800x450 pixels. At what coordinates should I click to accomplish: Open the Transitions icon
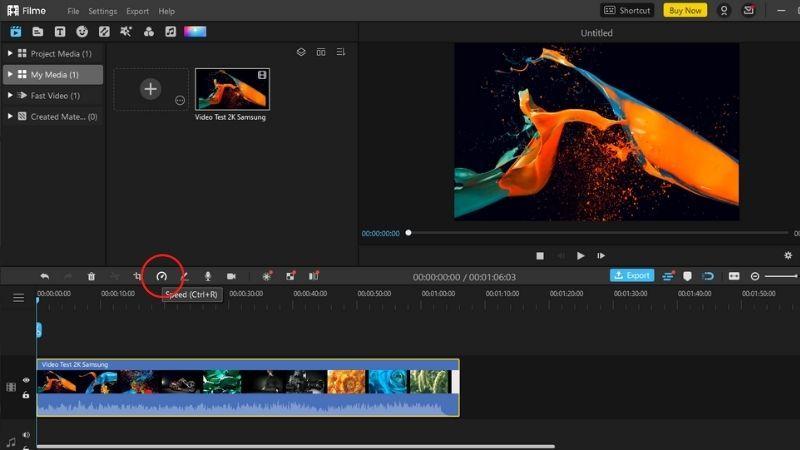point(104,32)
